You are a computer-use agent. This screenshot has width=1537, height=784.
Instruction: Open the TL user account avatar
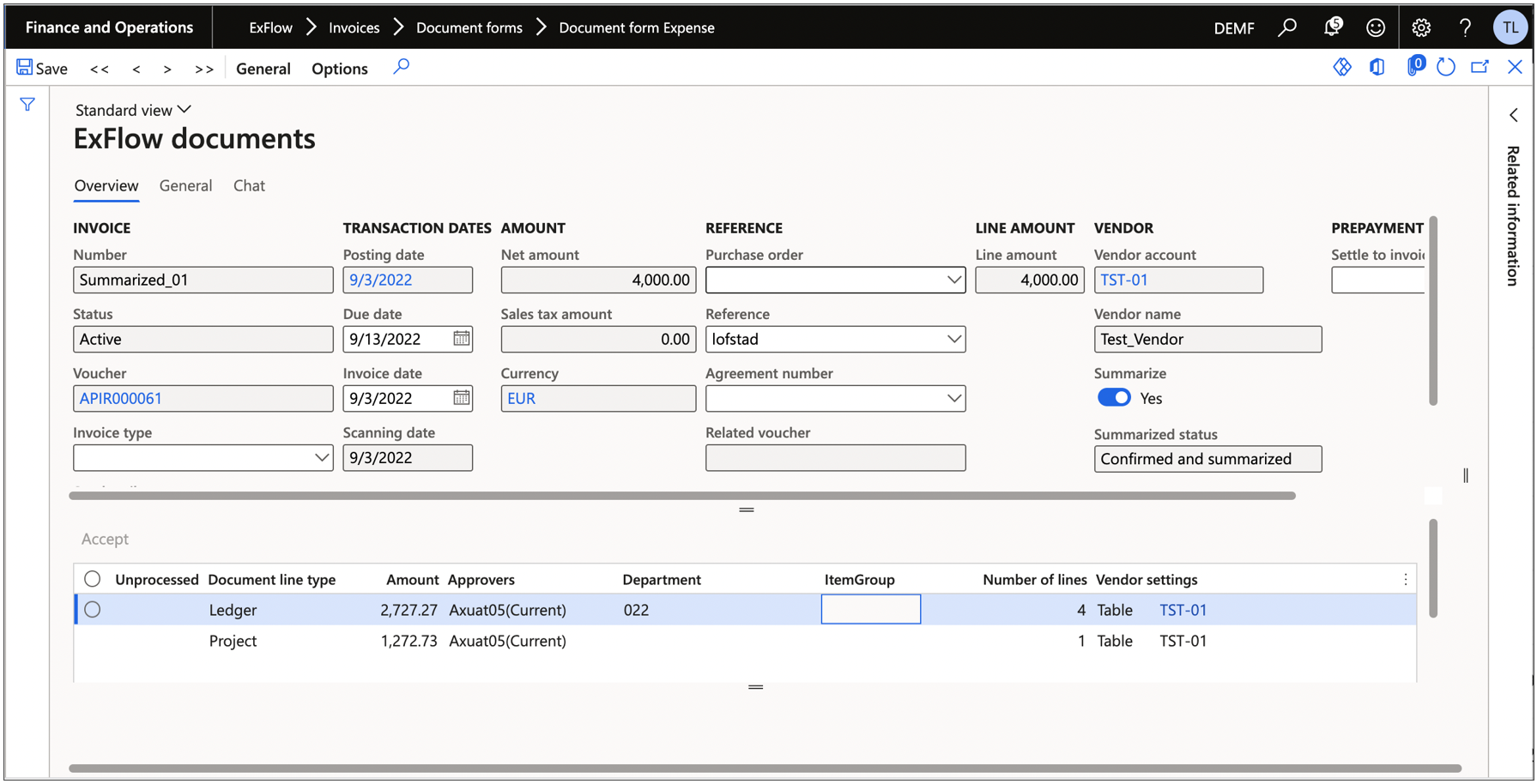[1510, 27]
